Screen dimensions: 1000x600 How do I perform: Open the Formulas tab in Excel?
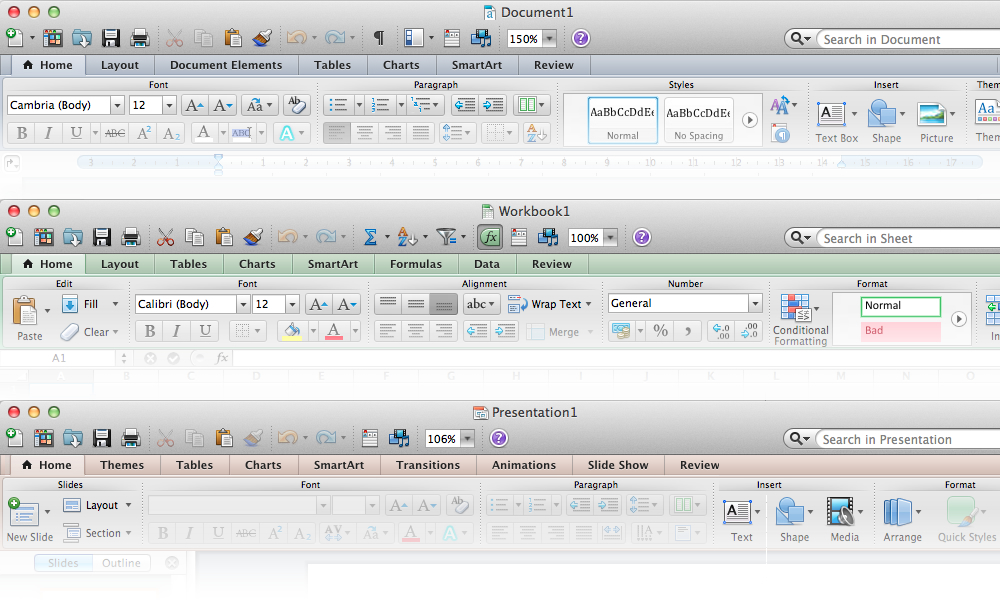pyautogui.click(x=415, y=263)
